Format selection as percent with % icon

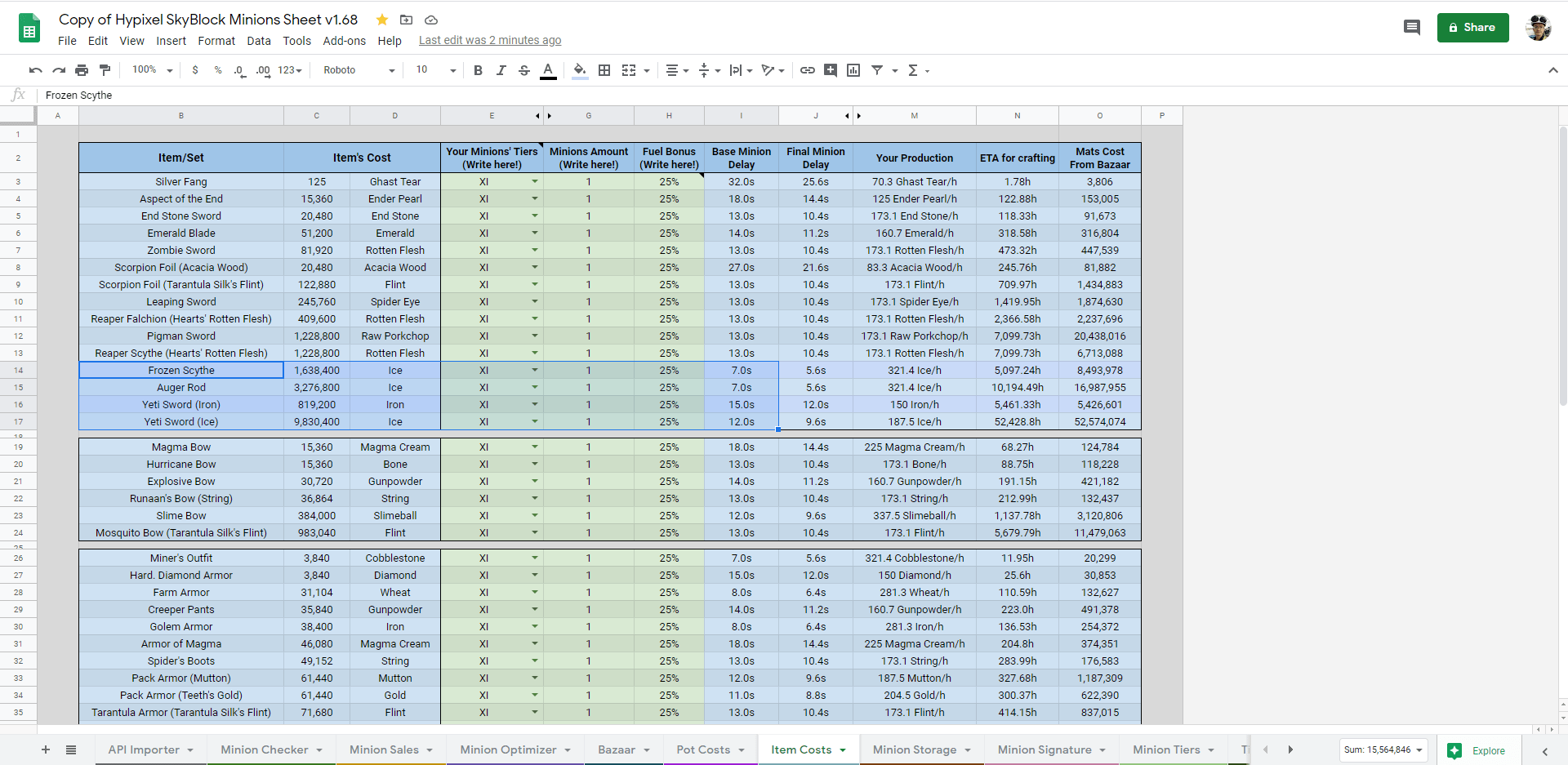[218, 70]
